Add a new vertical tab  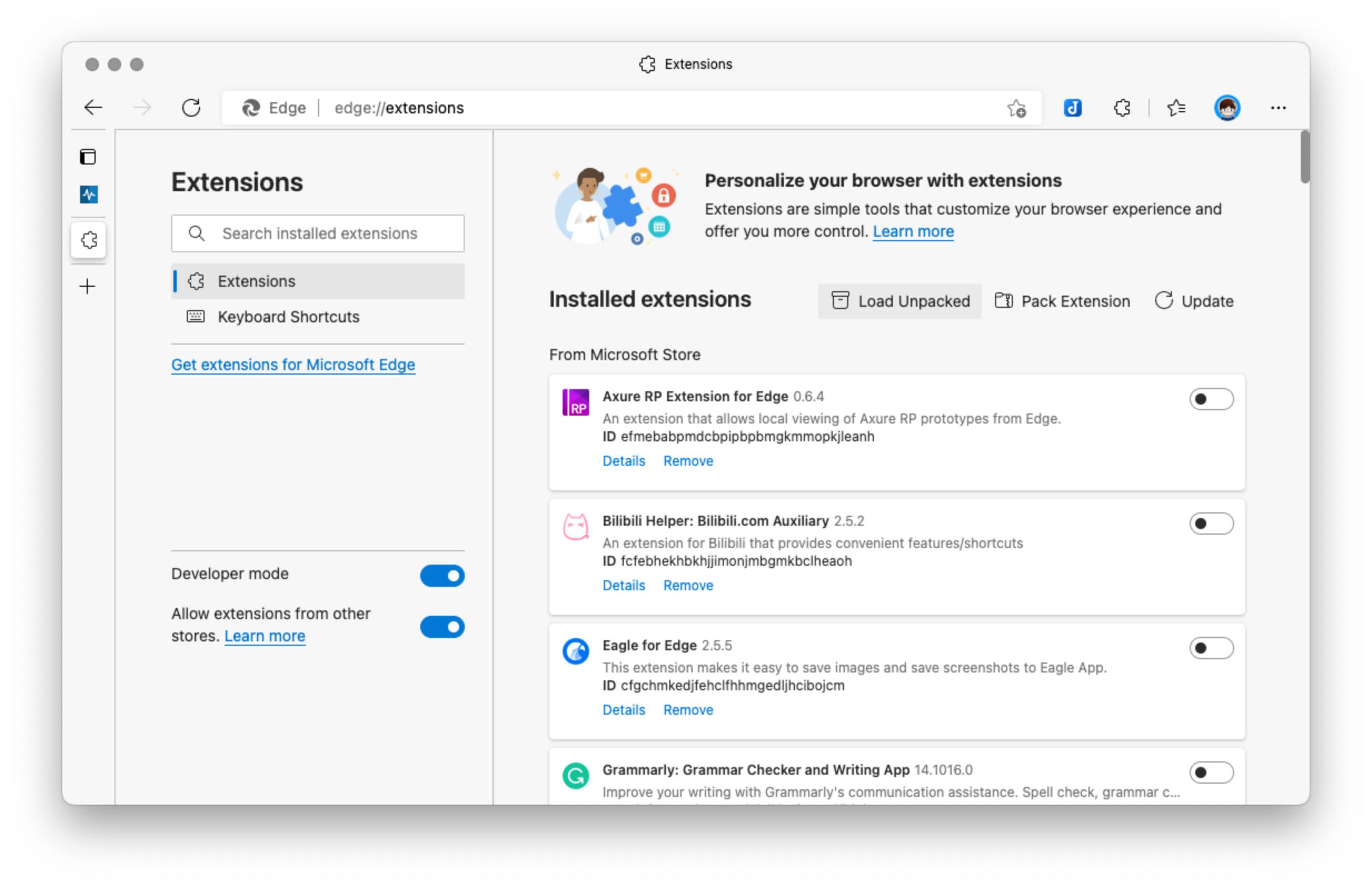tap(87, 286)
